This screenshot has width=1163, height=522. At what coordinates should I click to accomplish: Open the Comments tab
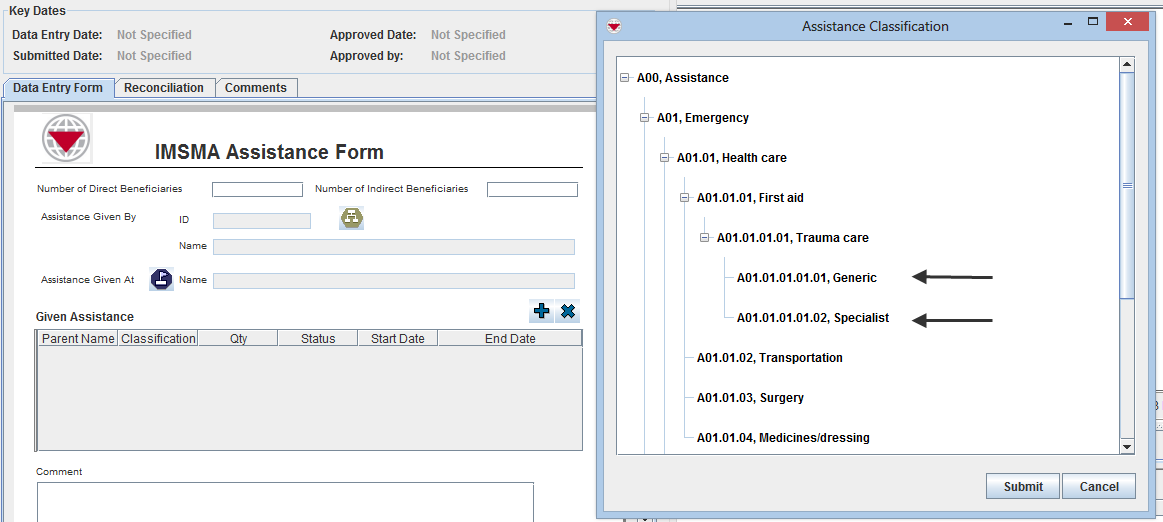click(256, 88)
